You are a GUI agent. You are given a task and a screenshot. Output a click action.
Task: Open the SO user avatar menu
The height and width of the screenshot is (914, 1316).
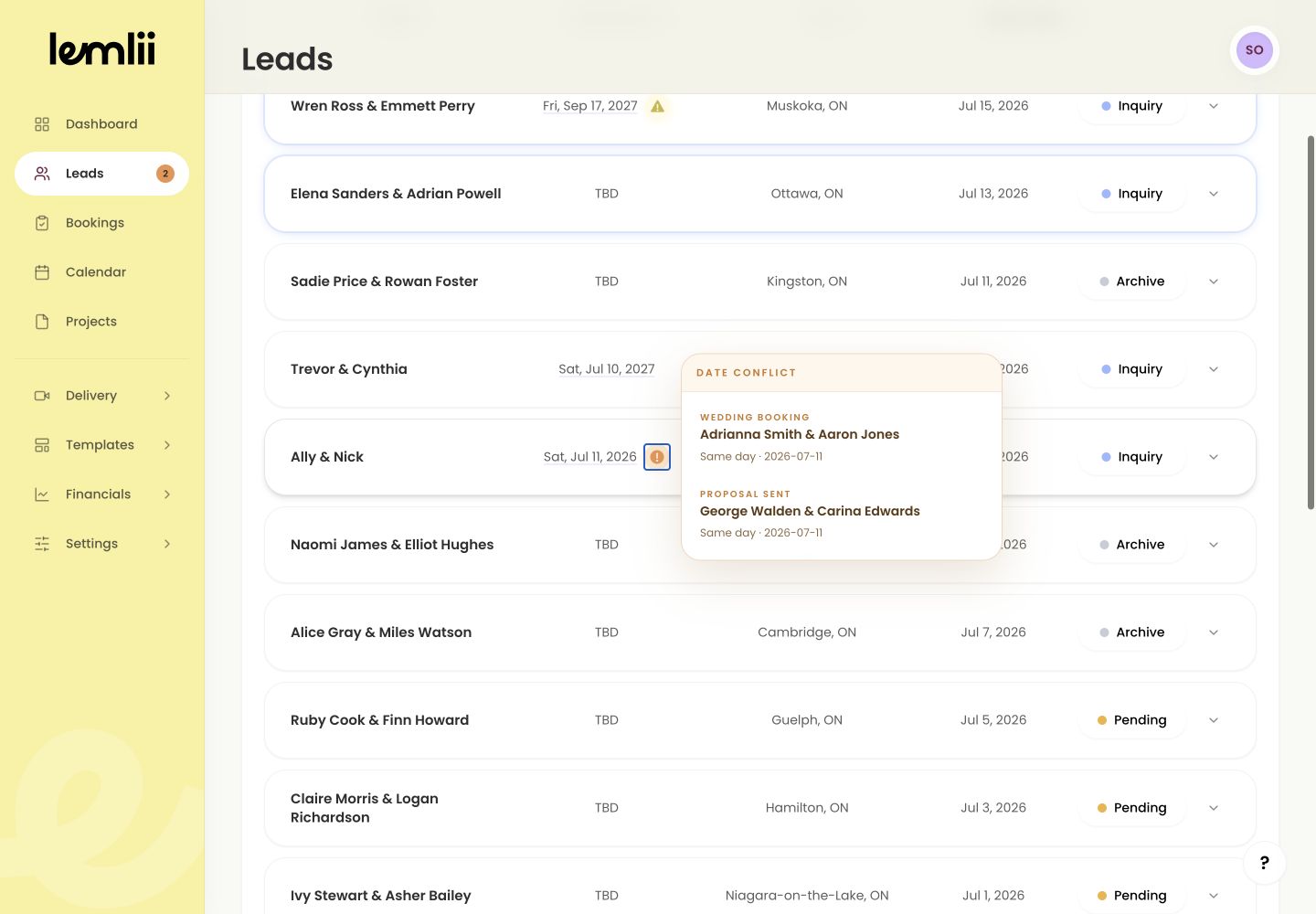1254,50
